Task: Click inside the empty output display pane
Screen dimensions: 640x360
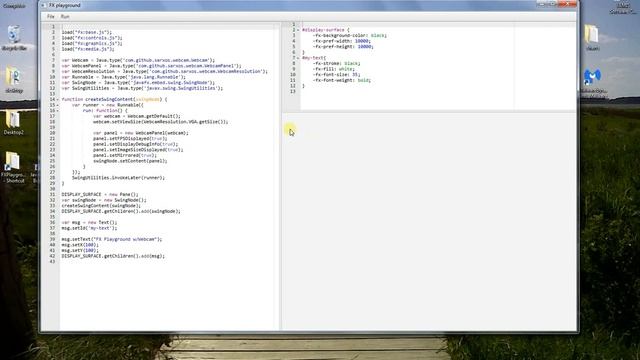Action: (x=429, y=222)
